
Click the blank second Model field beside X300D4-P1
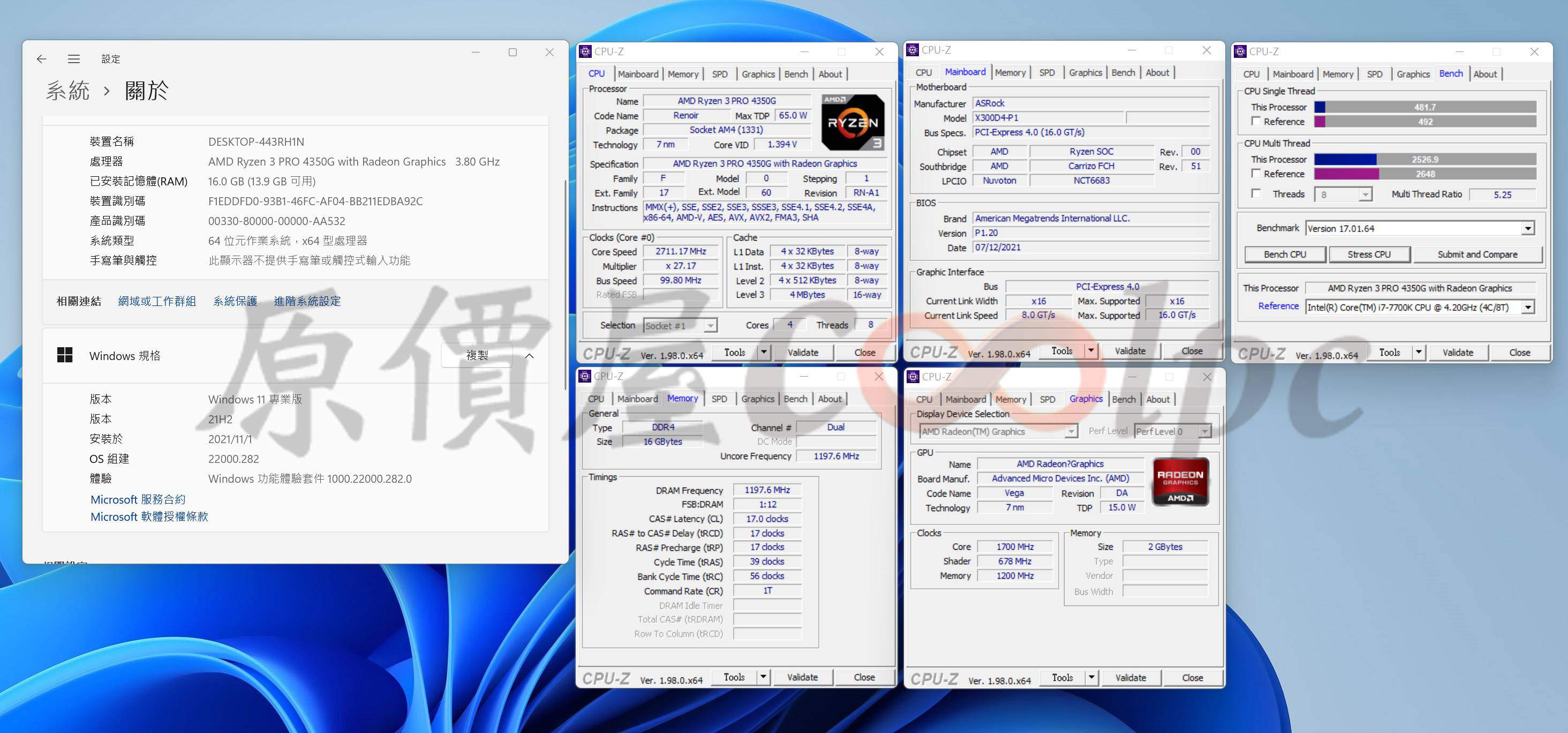tap(1167, 117)
